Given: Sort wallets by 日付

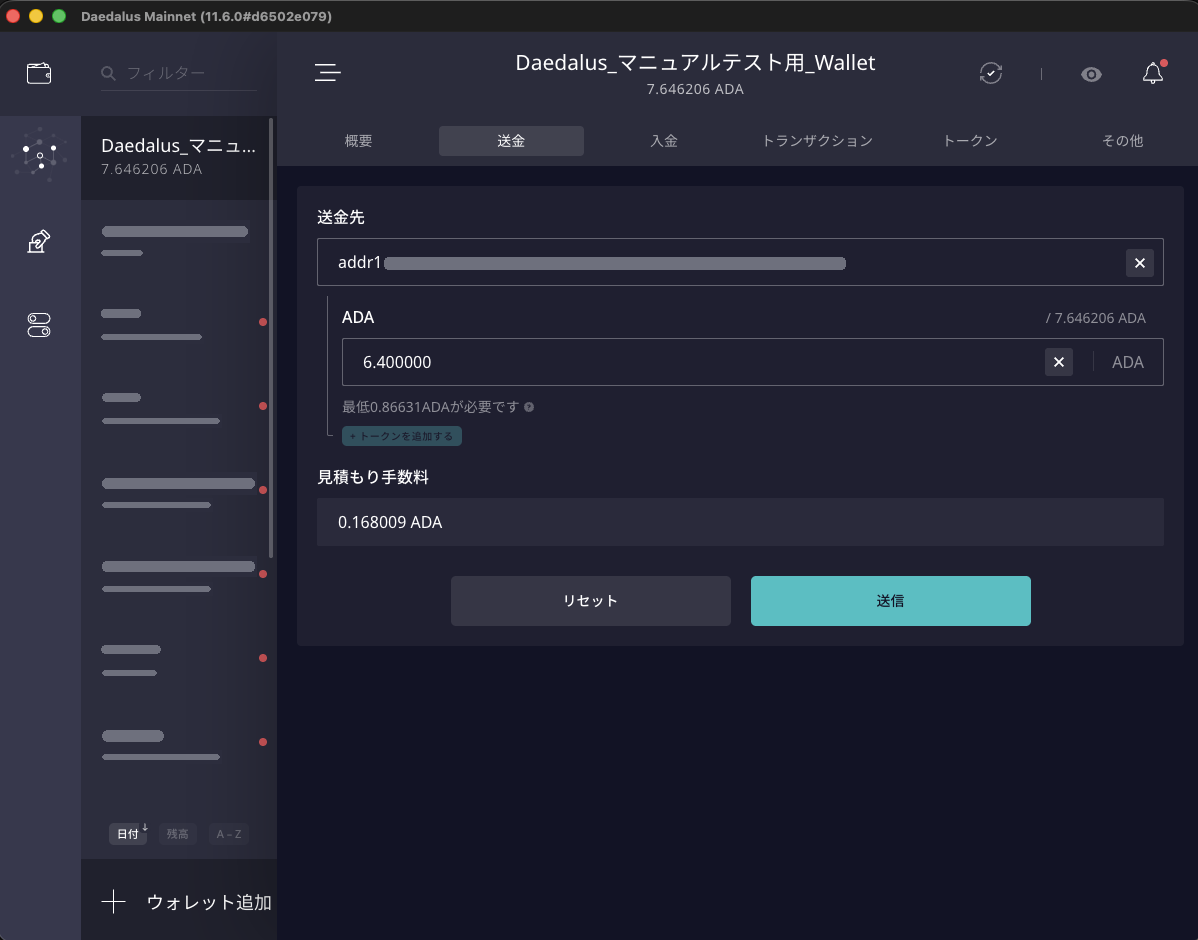Looking at the screenshot, I should [x=128, y=834].
